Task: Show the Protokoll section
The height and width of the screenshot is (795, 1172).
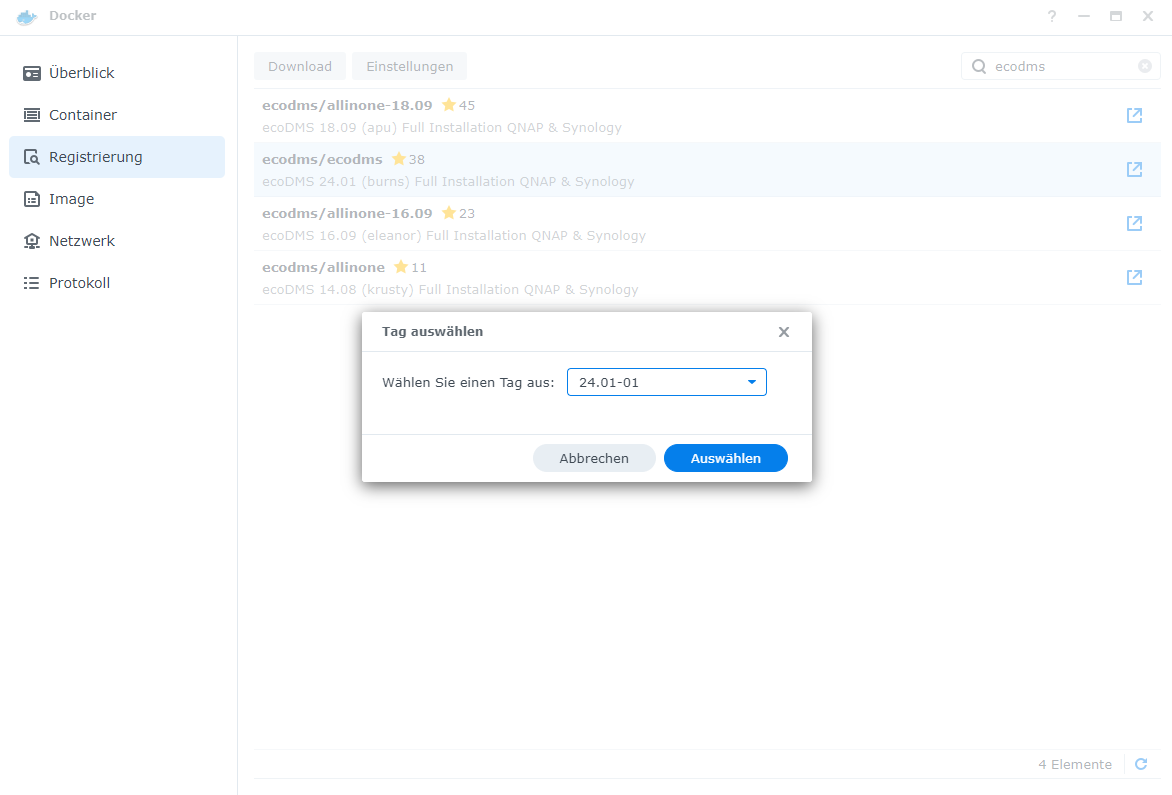Action: tap(117, 282)
